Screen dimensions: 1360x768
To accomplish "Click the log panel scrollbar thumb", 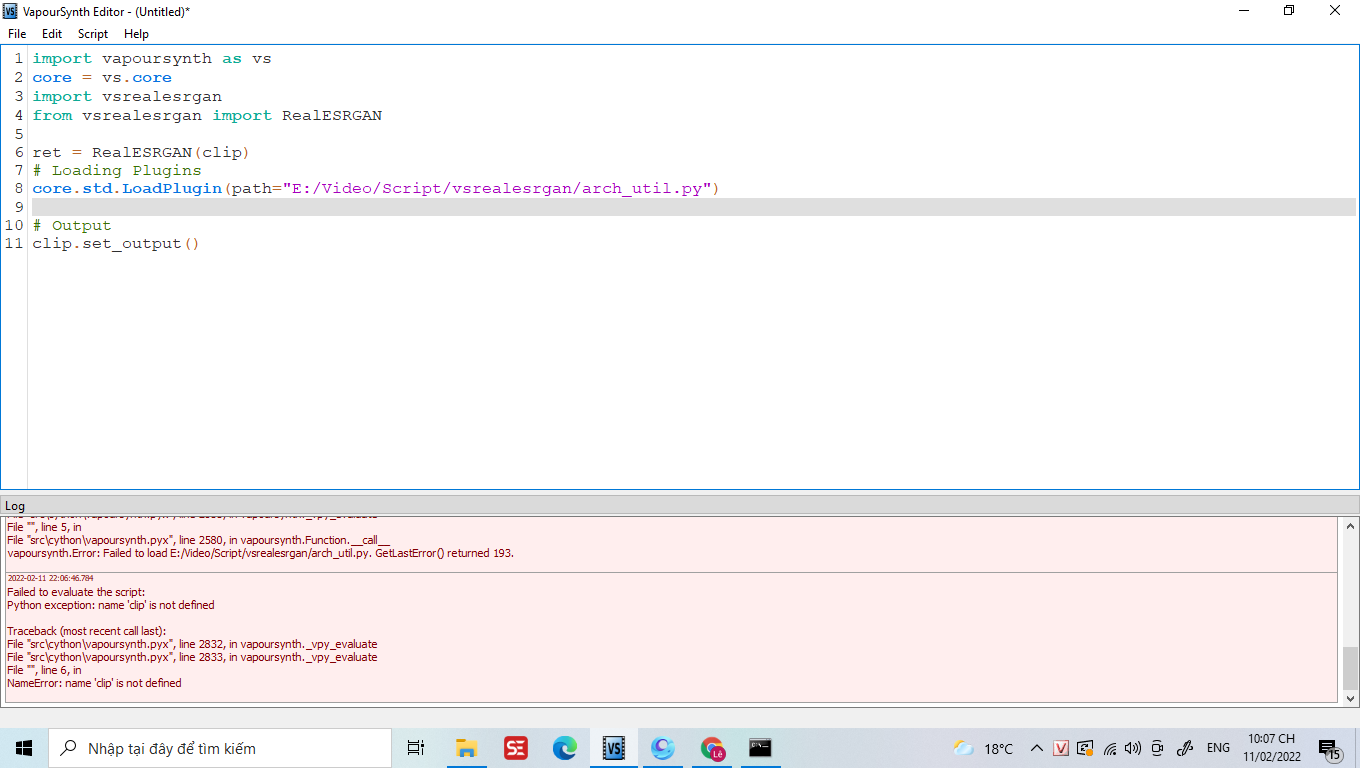I will click(1350, 667).
